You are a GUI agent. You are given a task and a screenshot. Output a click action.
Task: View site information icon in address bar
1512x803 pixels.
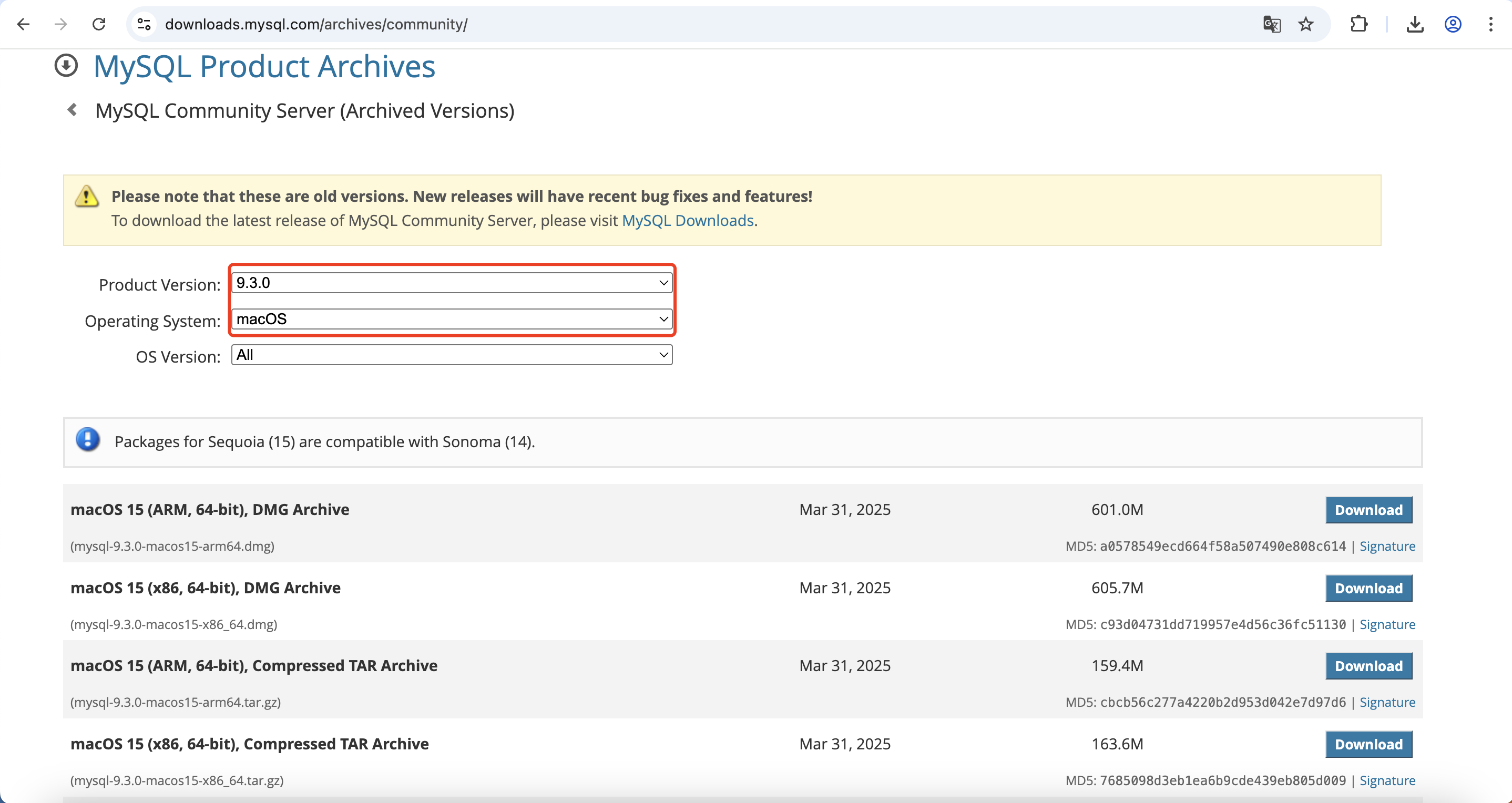tap(145, 24)
